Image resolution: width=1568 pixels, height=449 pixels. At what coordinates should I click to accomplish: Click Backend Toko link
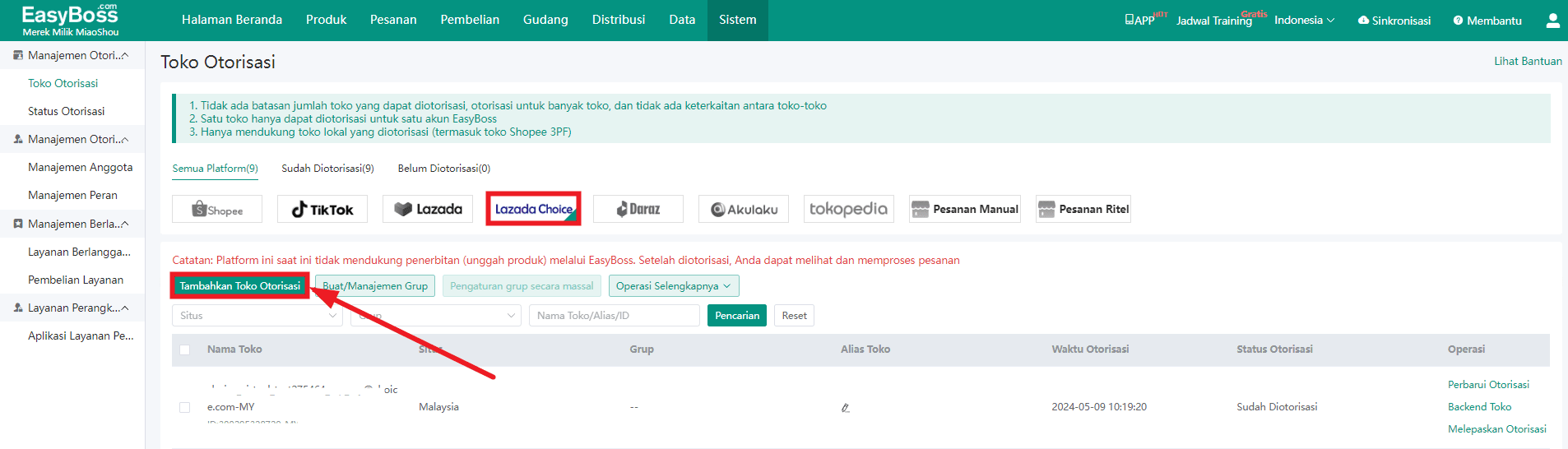tap(1479, 407)
